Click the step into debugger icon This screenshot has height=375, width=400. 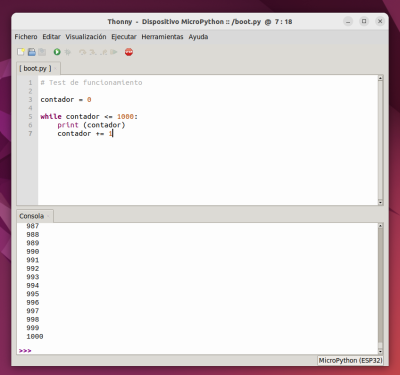pyautogui.click(x=93, y=52)
